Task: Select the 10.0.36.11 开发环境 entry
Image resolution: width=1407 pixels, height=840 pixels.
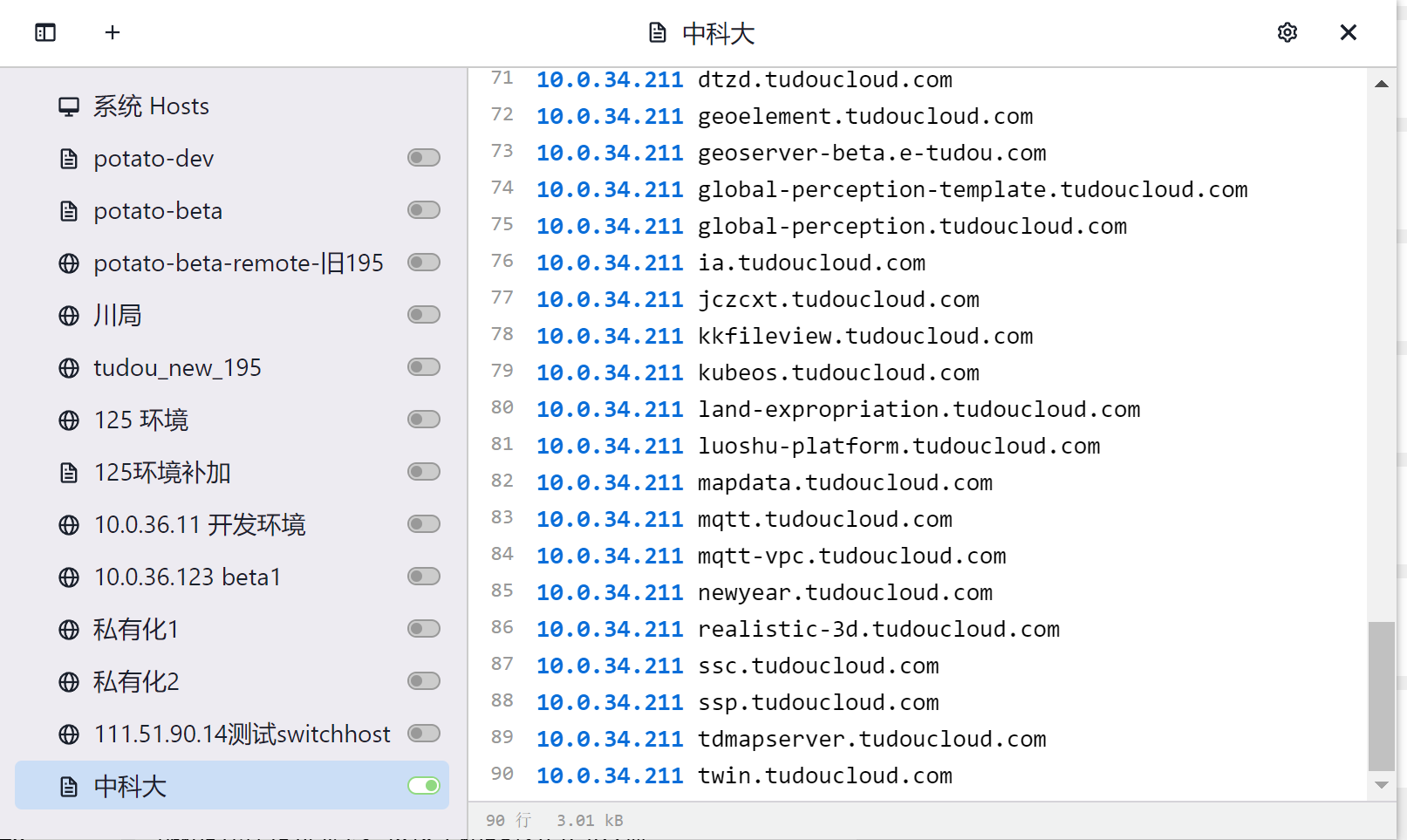Action: point(201,524)
